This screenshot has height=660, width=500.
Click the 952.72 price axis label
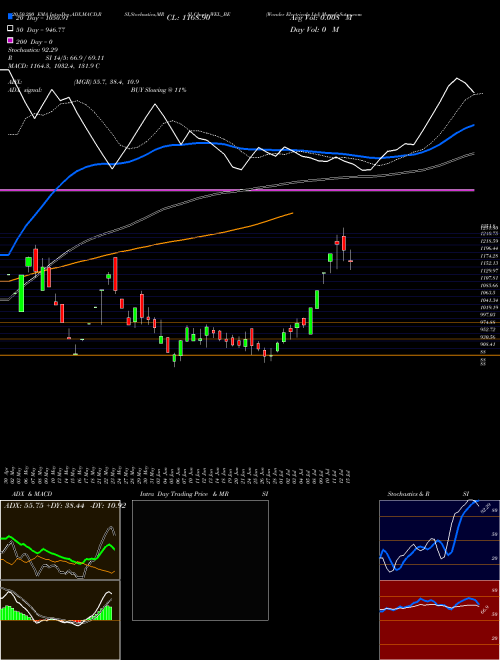[x=489, y=329]
